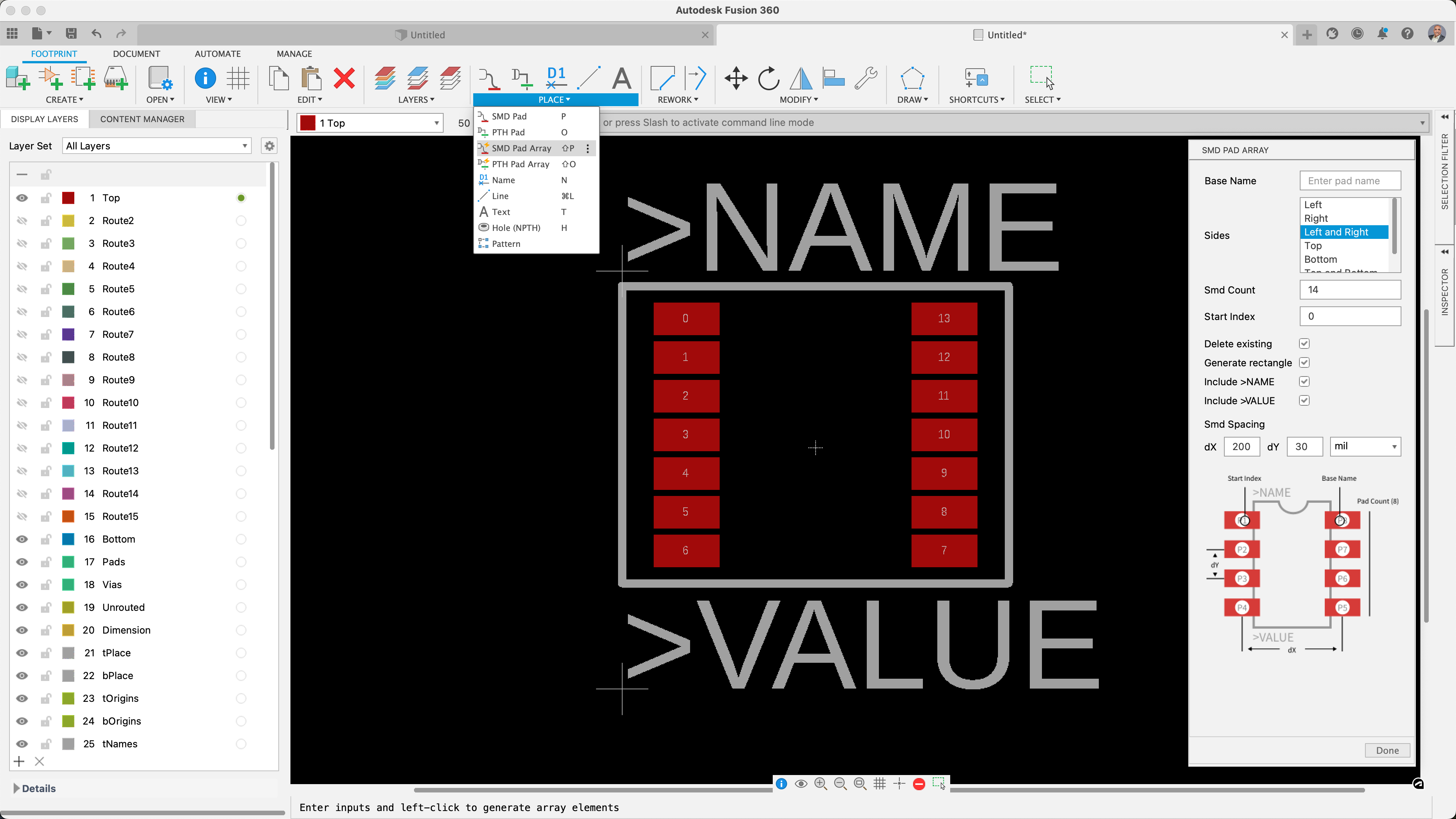
Task: Click the purple swatch of Route7 layer
Action: pyautogui.click(x=68, y=334)
